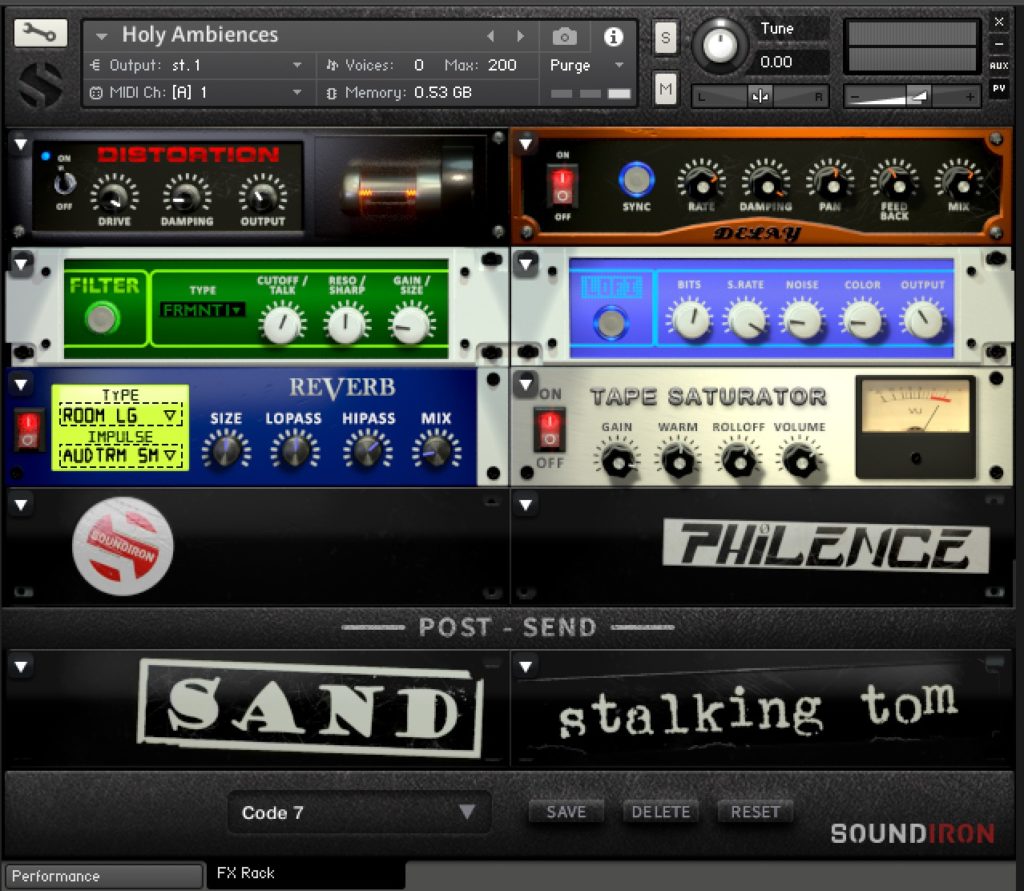Click the Filter GAIN/SIZE knob
This screenshot has width=1024, height=891.
pyautogui.click(x=411, y=323)
